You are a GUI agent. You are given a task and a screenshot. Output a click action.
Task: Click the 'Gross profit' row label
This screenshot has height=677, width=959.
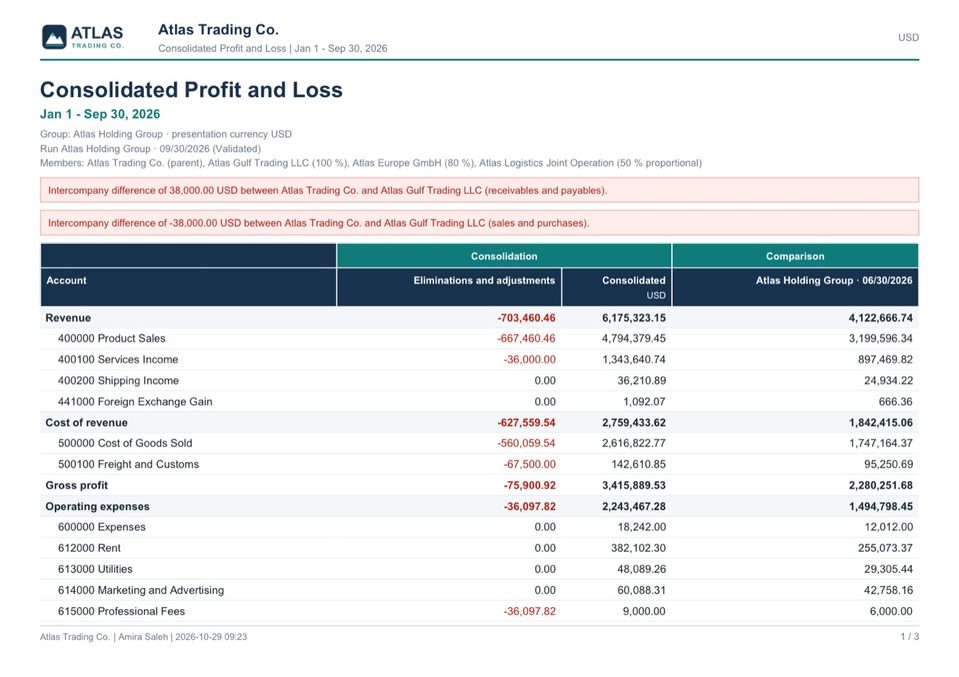click(x=76, y=486)
